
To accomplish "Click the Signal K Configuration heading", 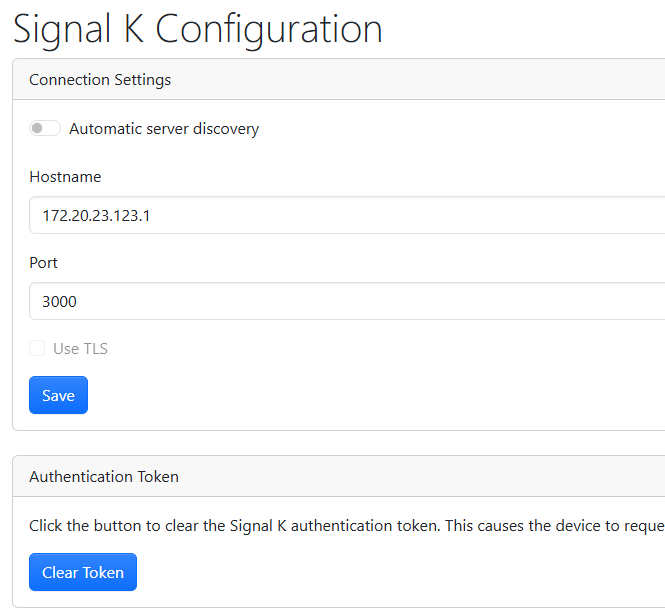I will pyautogui.click(x=198, y=29).
